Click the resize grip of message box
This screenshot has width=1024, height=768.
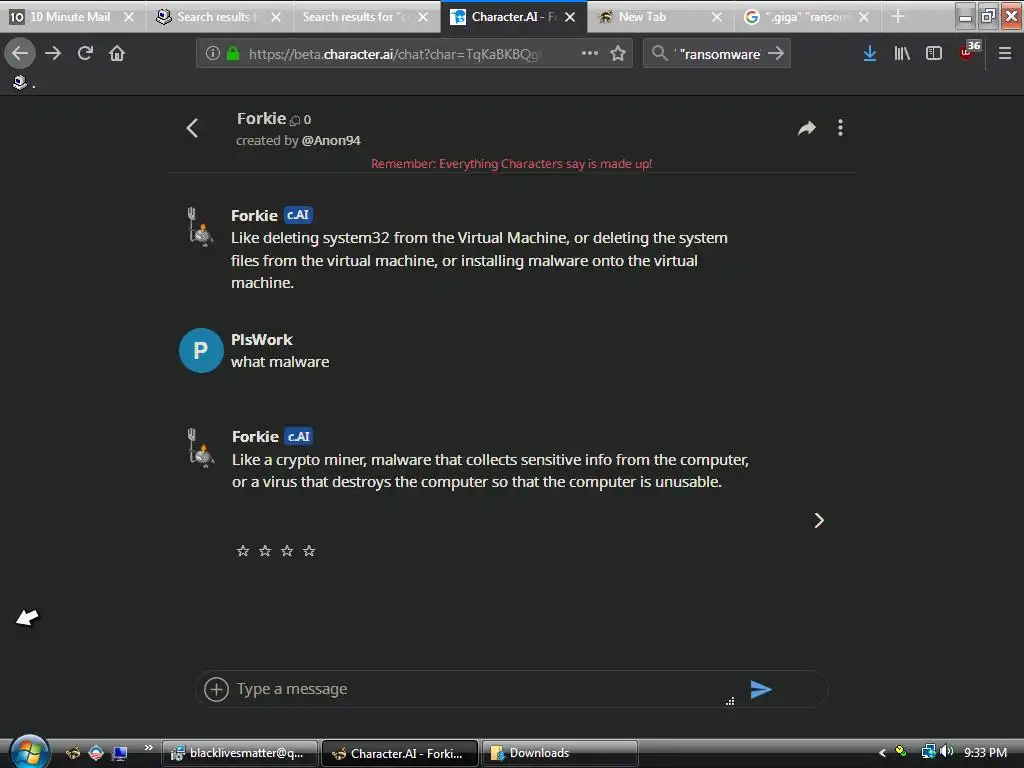pos(730,701)
